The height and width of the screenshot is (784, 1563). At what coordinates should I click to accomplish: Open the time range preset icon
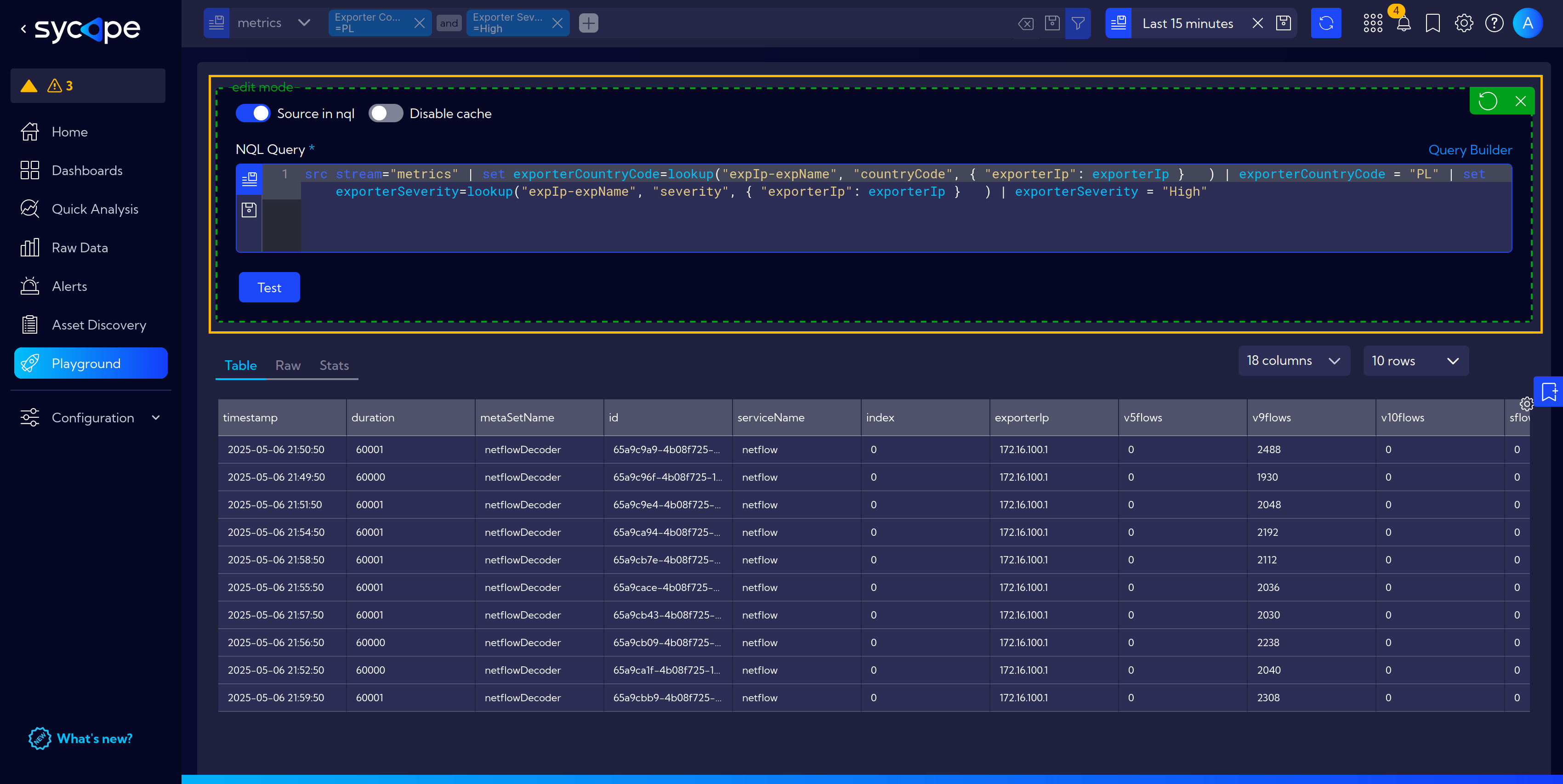point(1118,23)
